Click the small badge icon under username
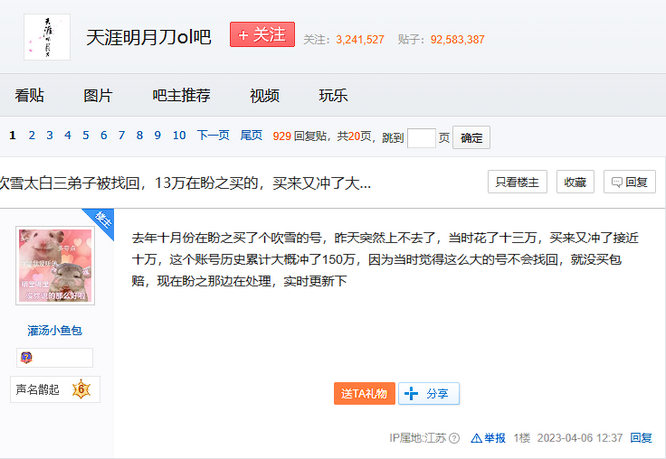 (x=25, y=358)
